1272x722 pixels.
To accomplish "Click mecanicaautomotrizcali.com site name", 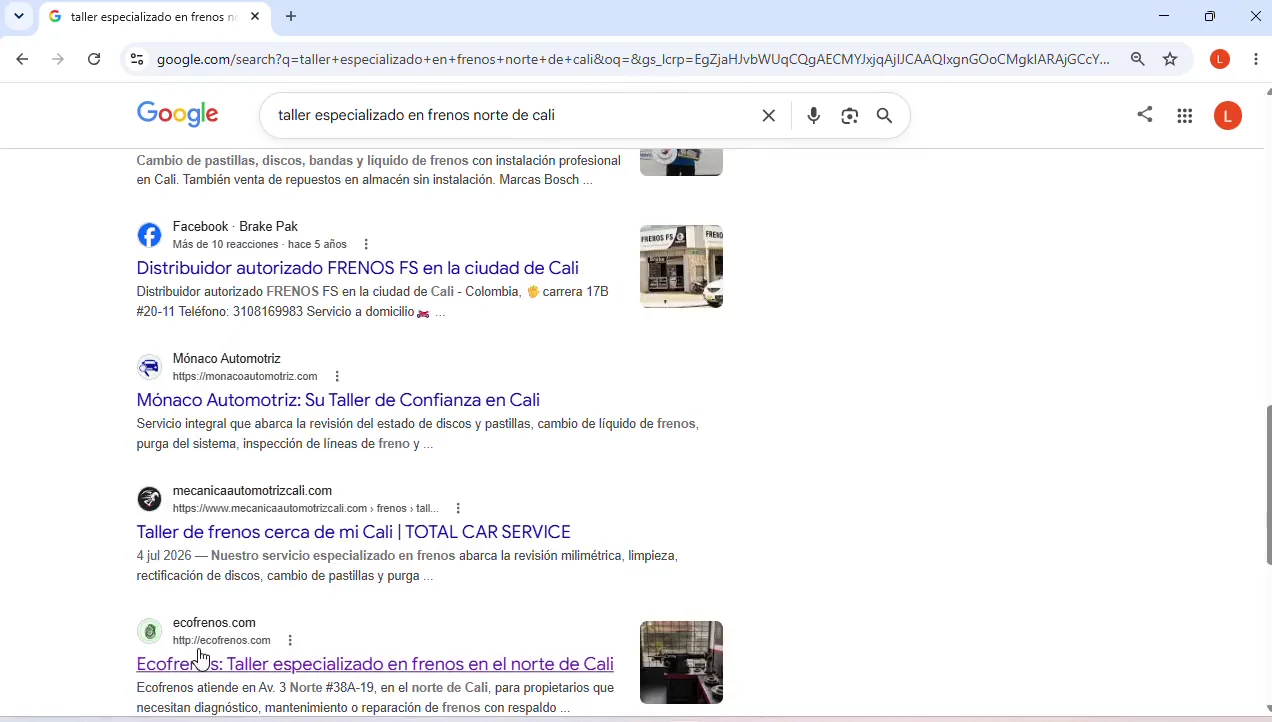I will (x=252, y=491).
